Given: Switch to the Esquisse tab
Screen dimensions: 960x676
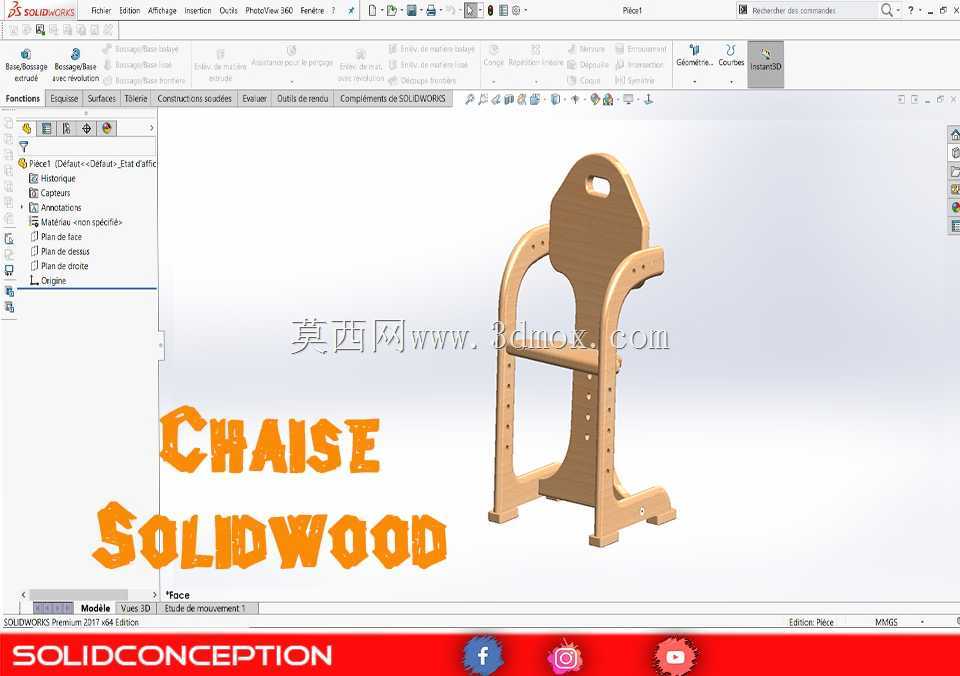Looking at the screenshot, I should [64, 99].
